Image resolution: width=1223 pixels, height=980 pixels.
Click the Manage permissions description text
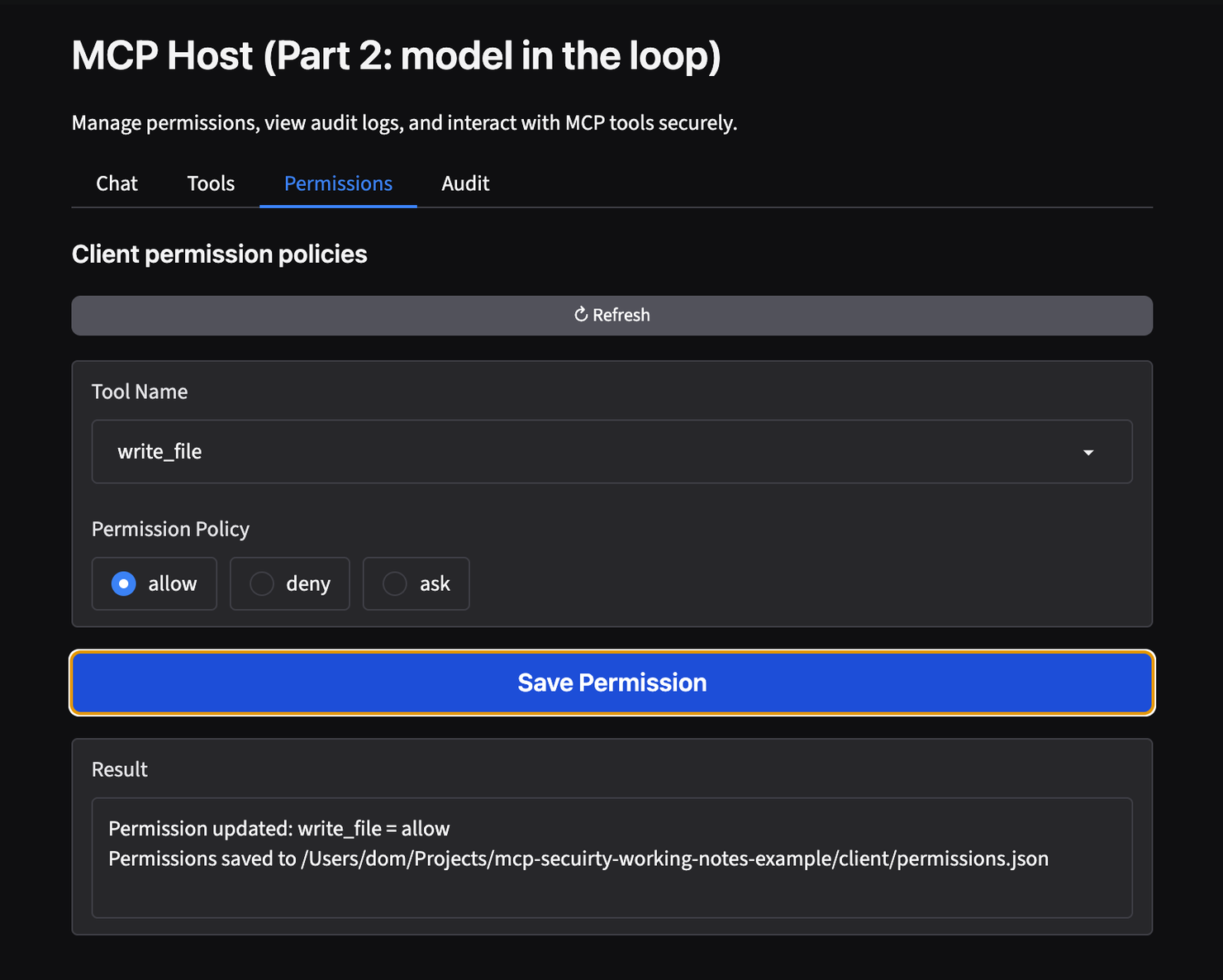[404, 123]
